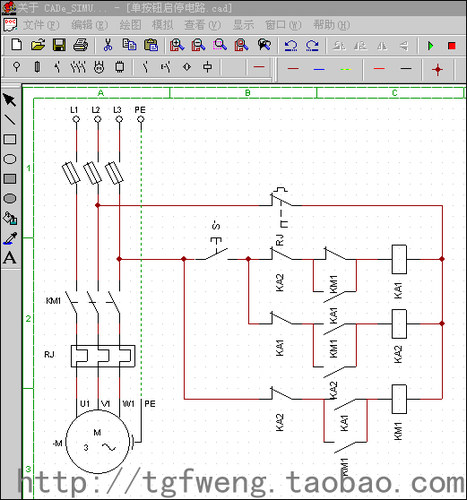Open the 窗口(W) menu

(x=283, y=25)
